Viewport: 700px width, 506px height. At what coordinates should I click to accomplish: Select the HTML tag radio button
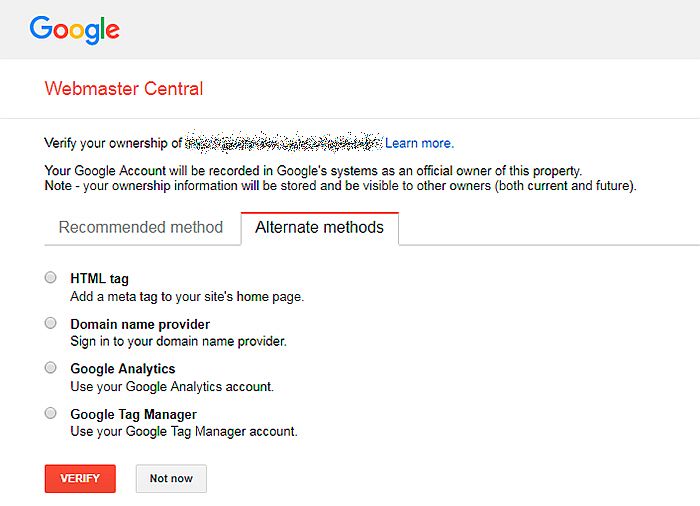click(51, 277)
